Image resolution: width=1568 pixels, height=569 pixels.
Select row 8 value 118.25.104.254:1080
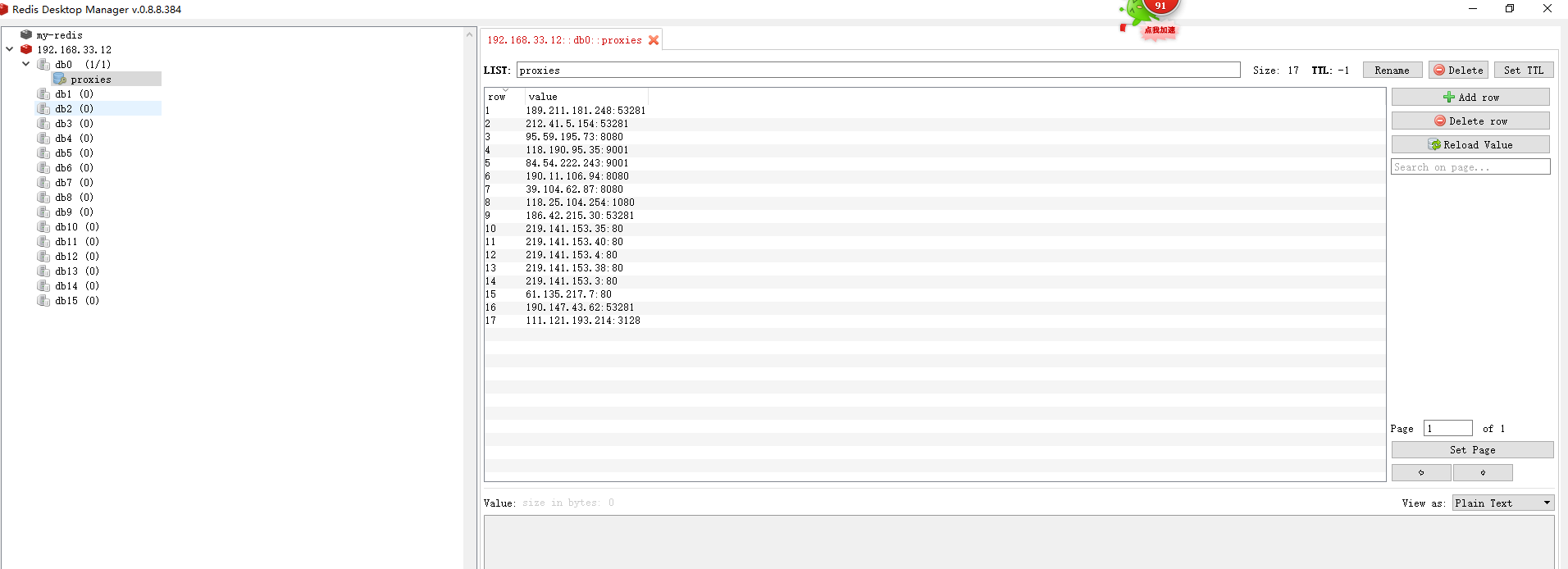click(580, 202)
